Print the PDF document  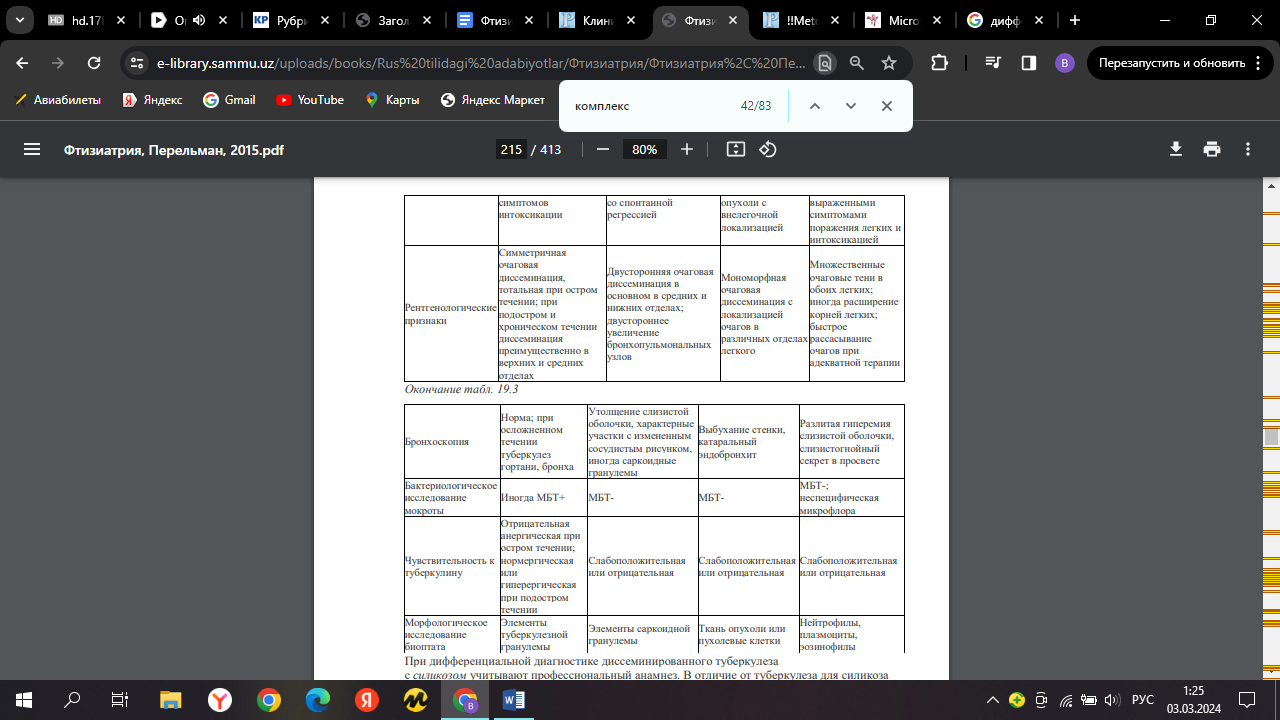pyautogui.click(x=1212, y=149)
